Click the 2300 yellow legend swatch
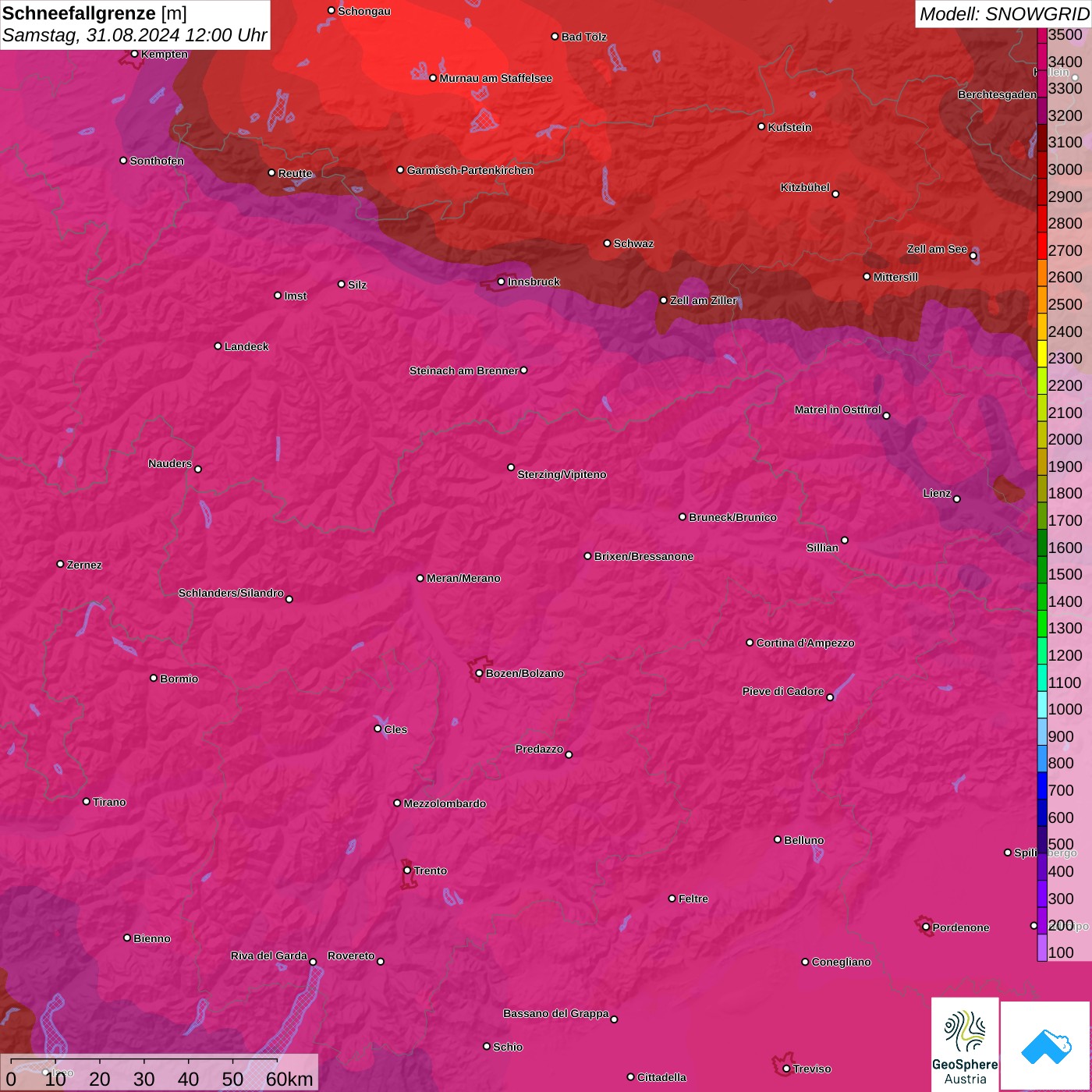This screenshot has height=1092, width=1092. tap(1042, 353)
